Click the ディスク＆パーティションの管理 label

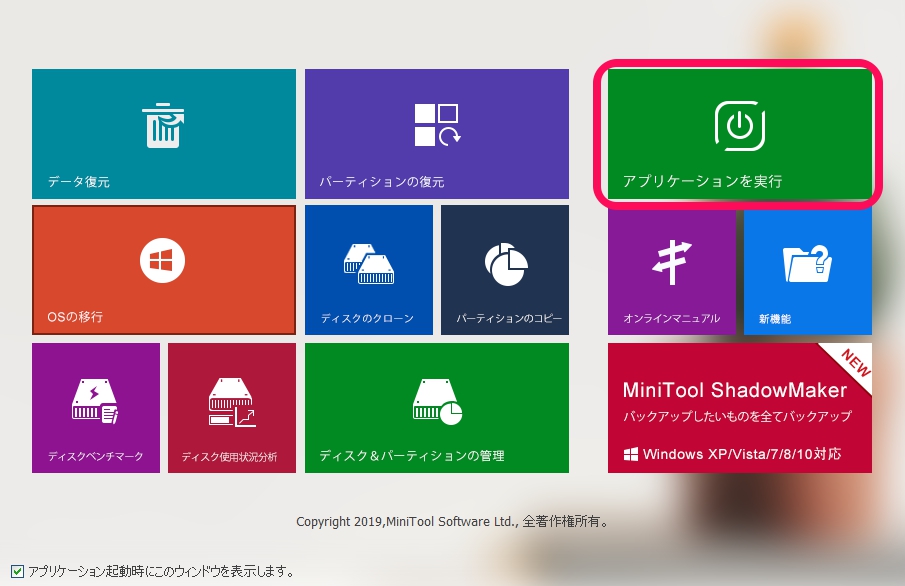tap(412, 456)
